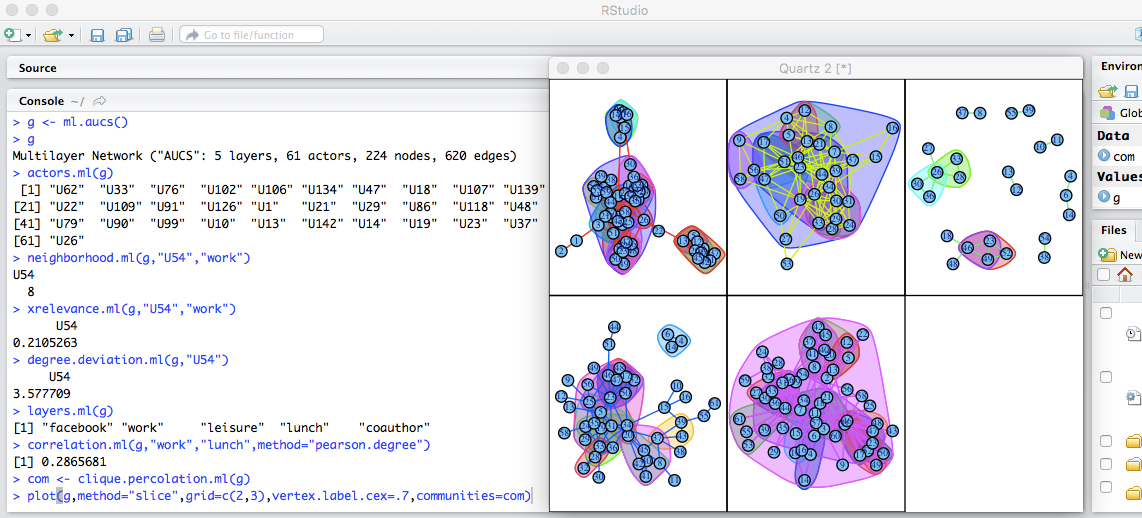1142x518 pixels.
Task: Click the dense yellow-edged top middle plot
Action: pos(816,187)
